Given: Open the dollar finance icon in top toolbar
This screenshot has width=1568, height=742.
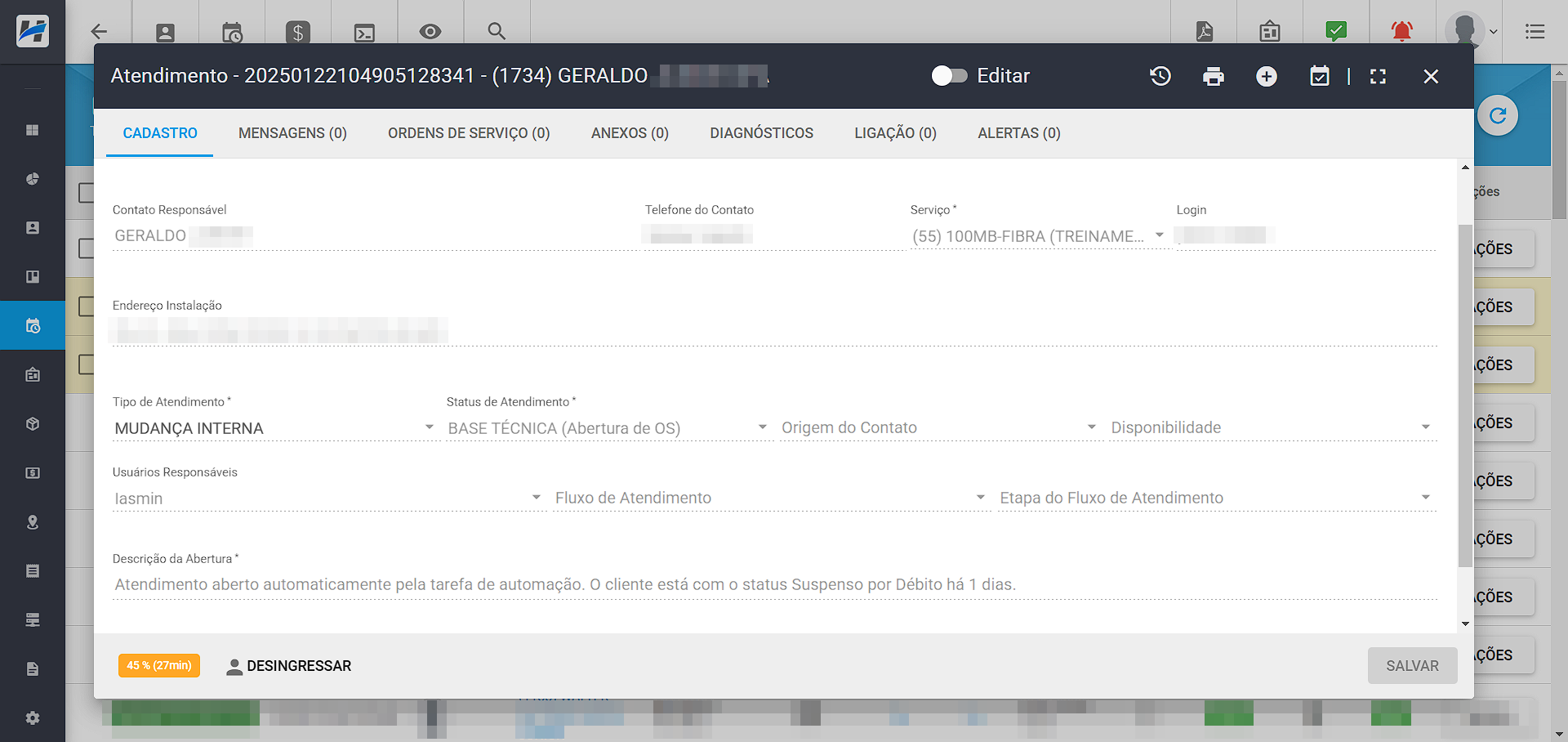Looking at the screenshot, I should point(298,33).
